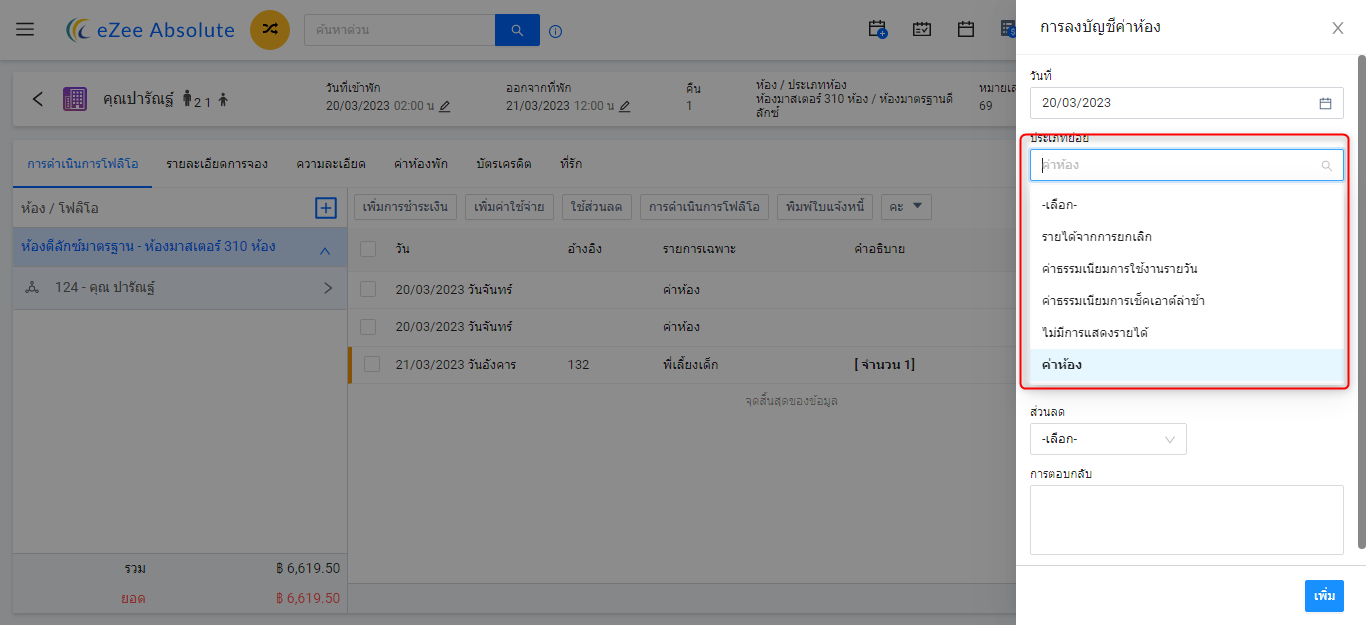Screen dimensions: 1366x625
Task: Close the การลงบัญชีค่าห้อง panel
Action: pyautogui.click(x=1338, y=28)
